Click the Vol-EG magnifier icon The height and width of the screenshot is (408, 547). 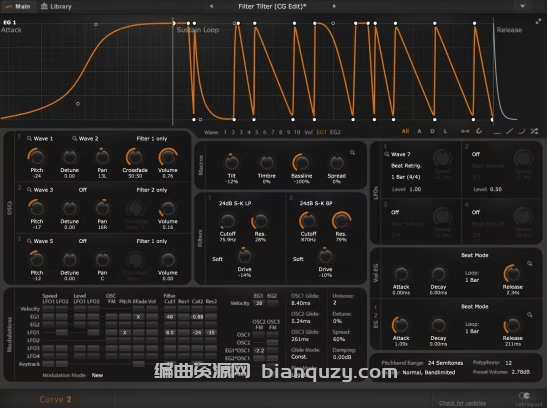pyautogui.click(x=530, y=263)
